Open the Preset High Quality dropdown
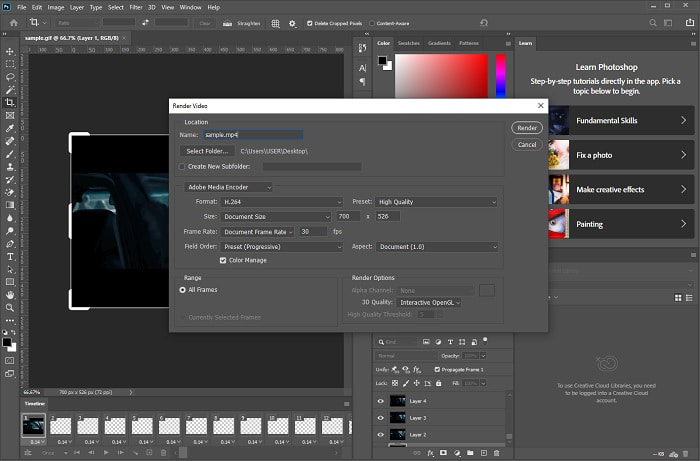 [x=436, y=202]
